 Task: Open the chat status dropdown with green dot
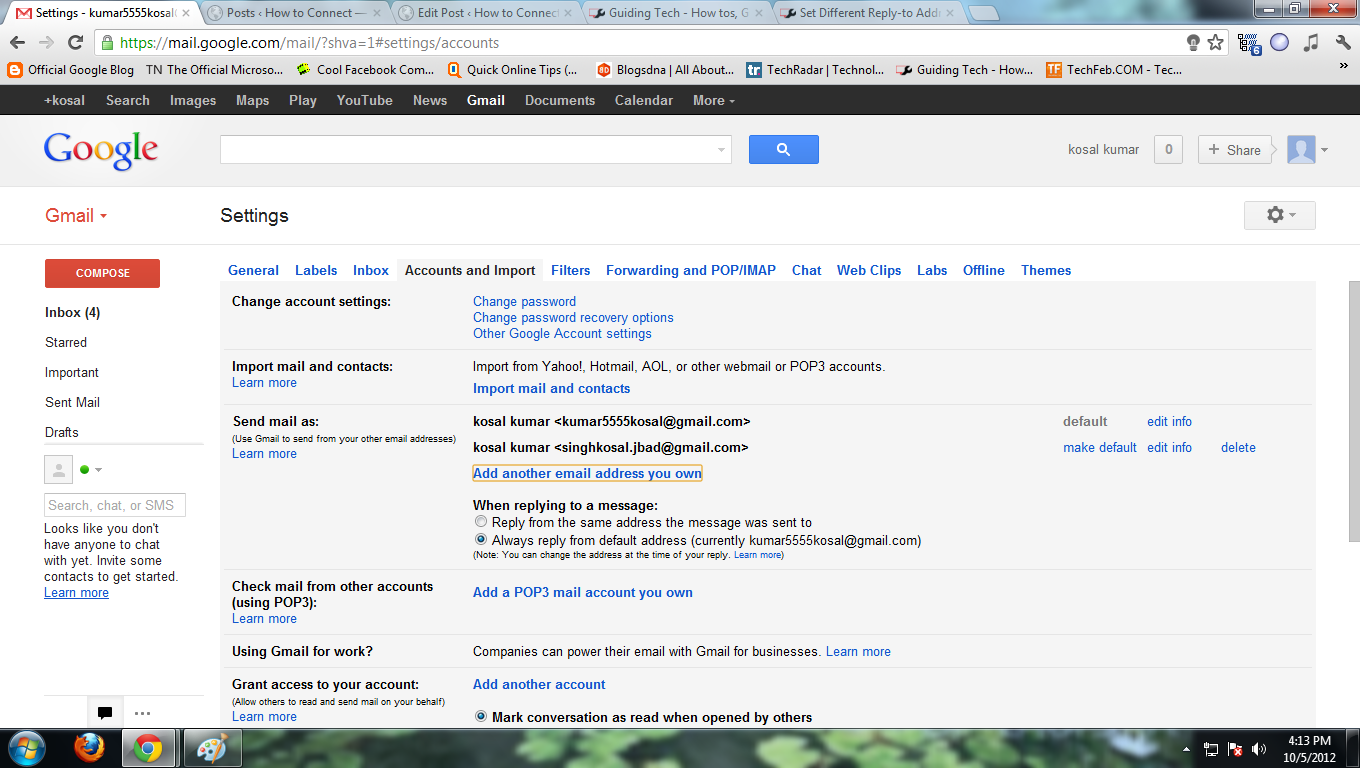(91, 470)
